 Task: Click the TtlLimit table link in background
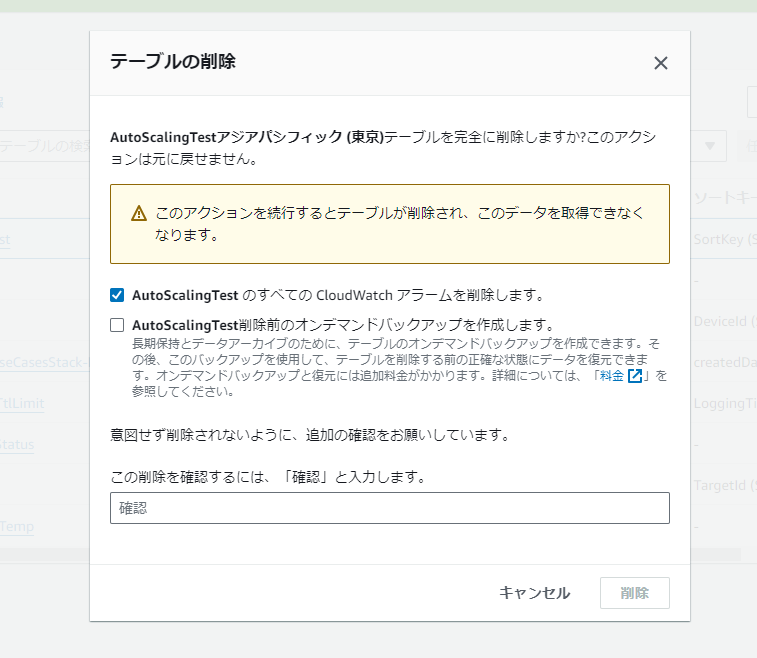point(22,404)
